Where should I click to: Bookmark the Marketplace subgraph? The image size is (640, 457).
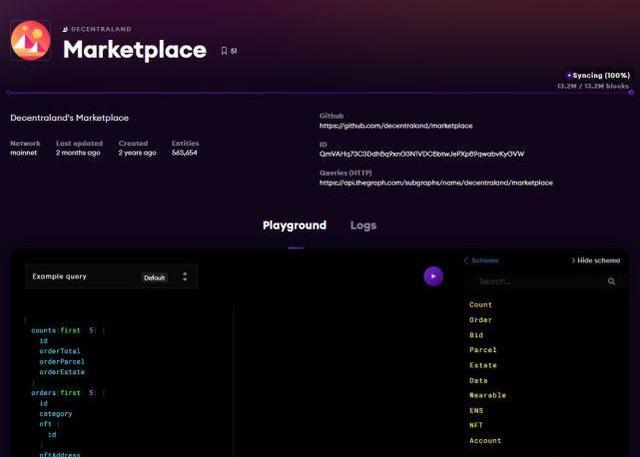point(224,51)
